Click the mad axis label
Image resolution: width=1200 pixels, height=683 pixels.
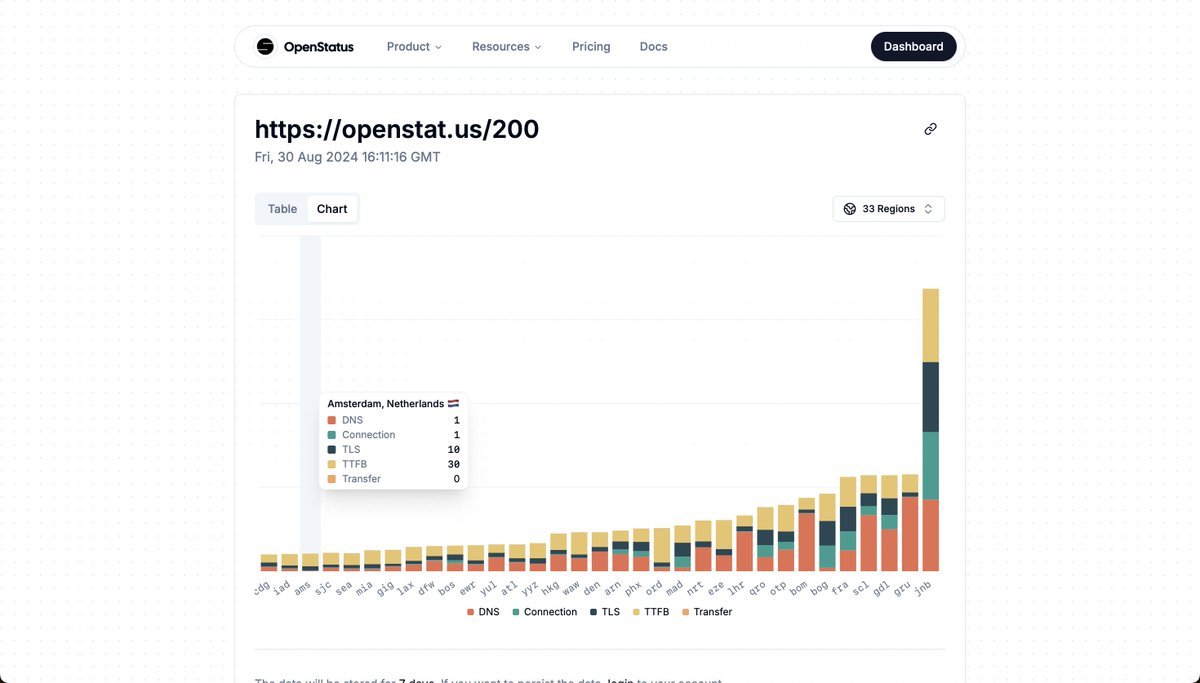point(675,587)
